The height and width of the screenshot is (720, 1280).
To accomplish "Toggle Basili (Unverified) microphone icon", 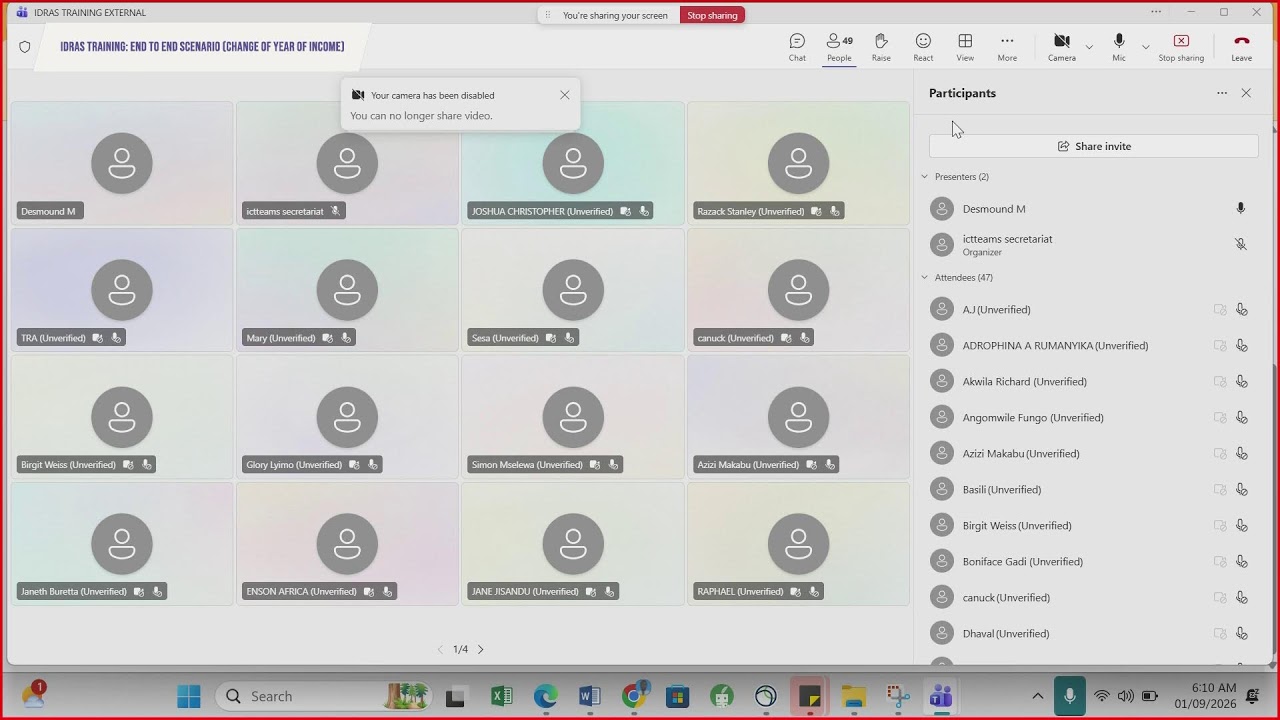I will click(x=1241, y=490).
